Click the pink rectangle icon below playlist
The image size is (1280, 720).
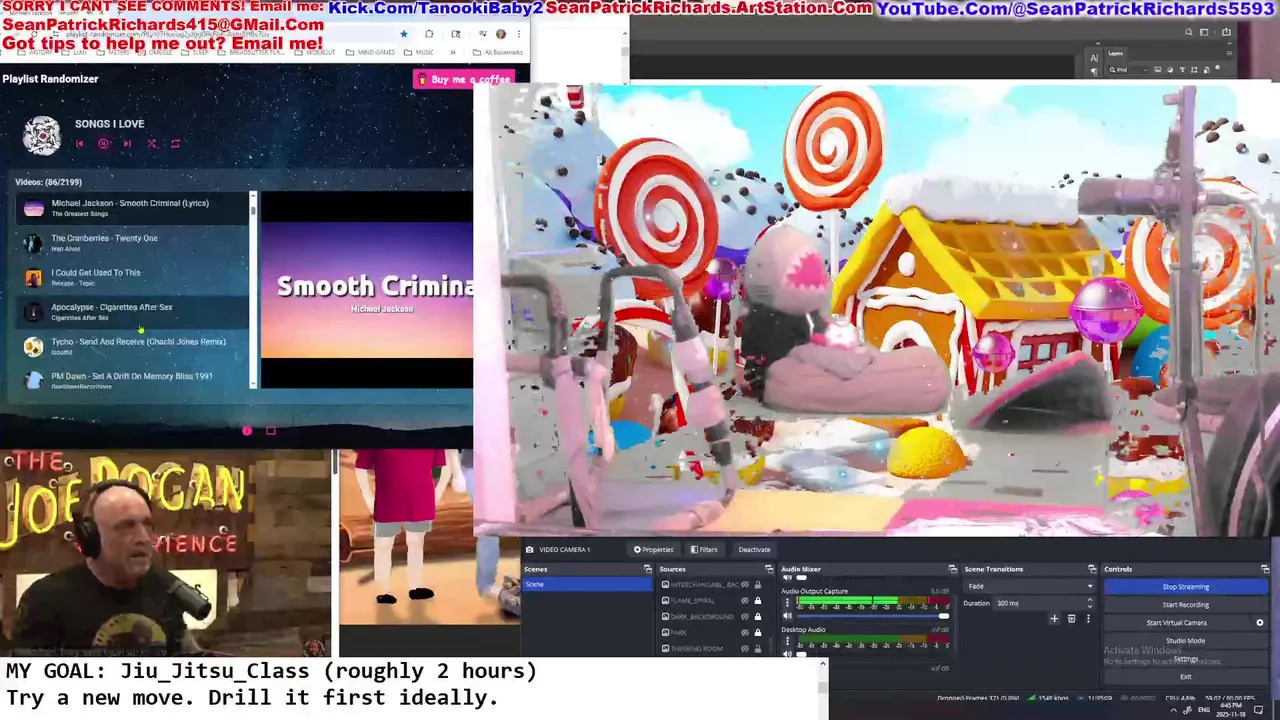270,431
